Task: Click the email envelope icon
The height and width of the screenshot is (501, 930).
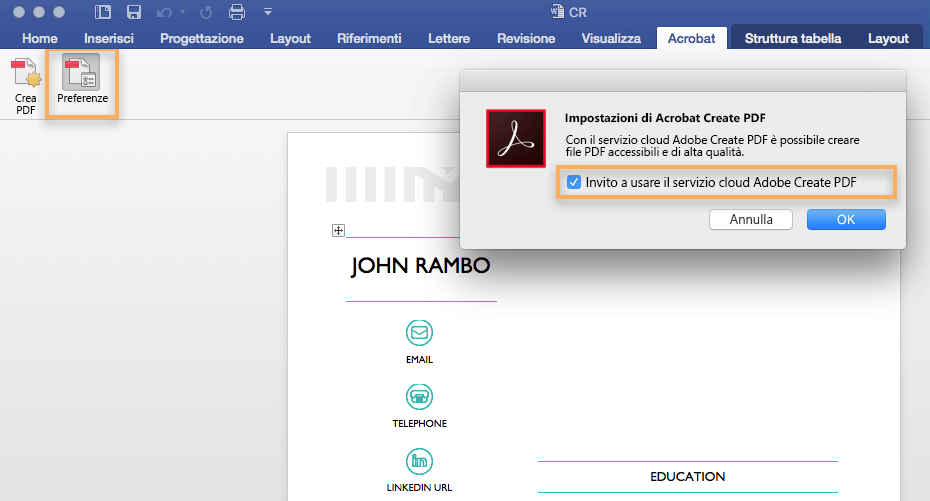Action: coord(419,333)
